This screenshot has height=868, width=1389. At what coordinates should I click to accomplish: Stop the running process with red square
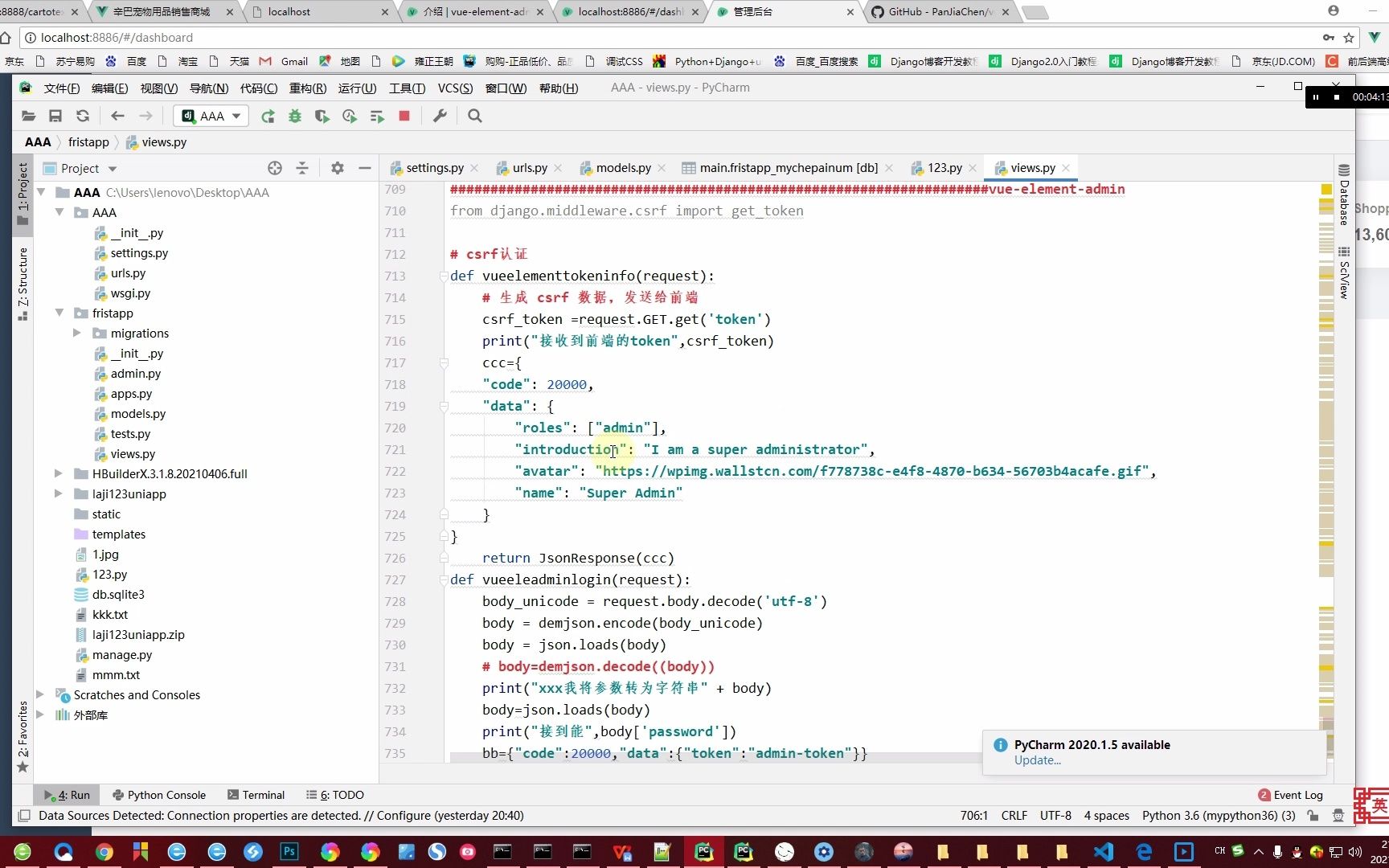coord(404,117)
